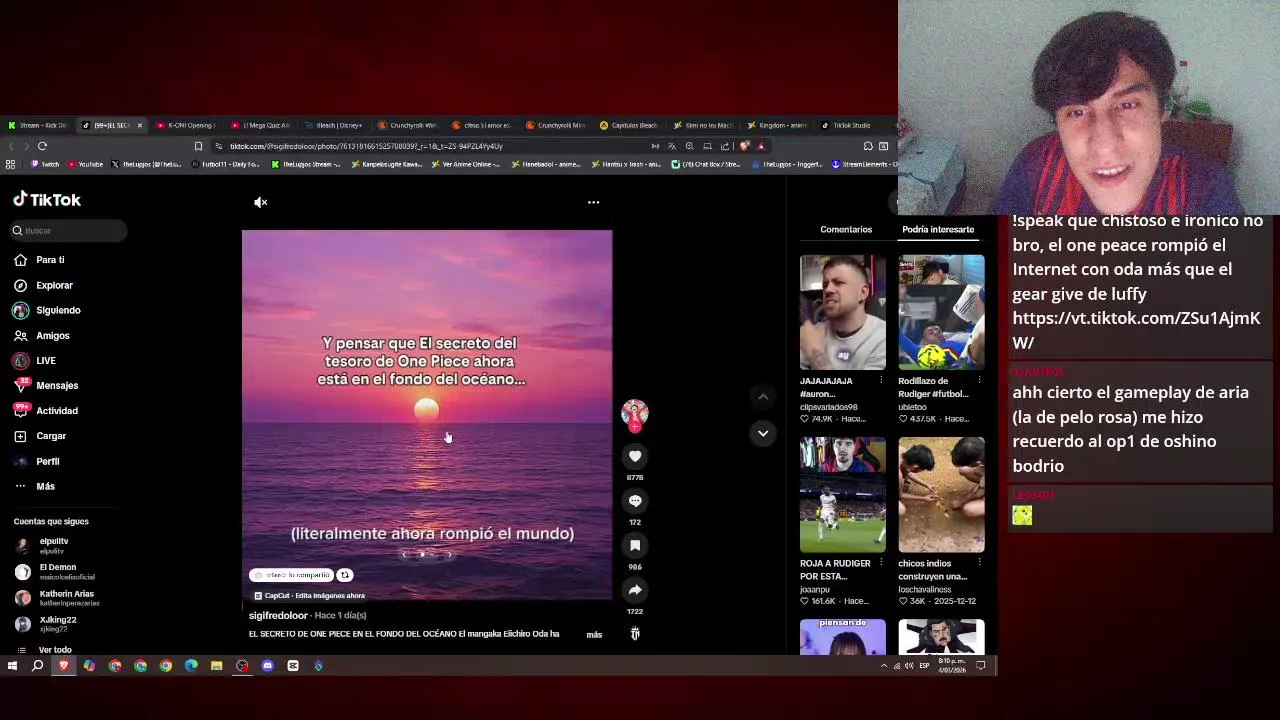
Task: Bookmark the page via address bar icon
Action: [198, 146]
